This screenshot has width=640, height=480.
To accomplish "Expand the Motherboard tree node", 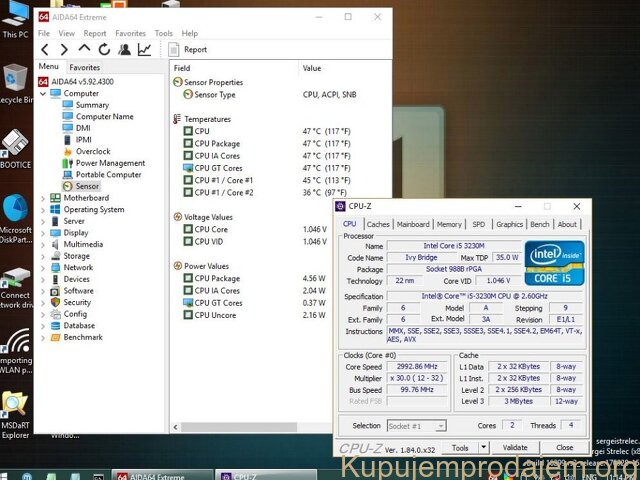I will 43,198.
